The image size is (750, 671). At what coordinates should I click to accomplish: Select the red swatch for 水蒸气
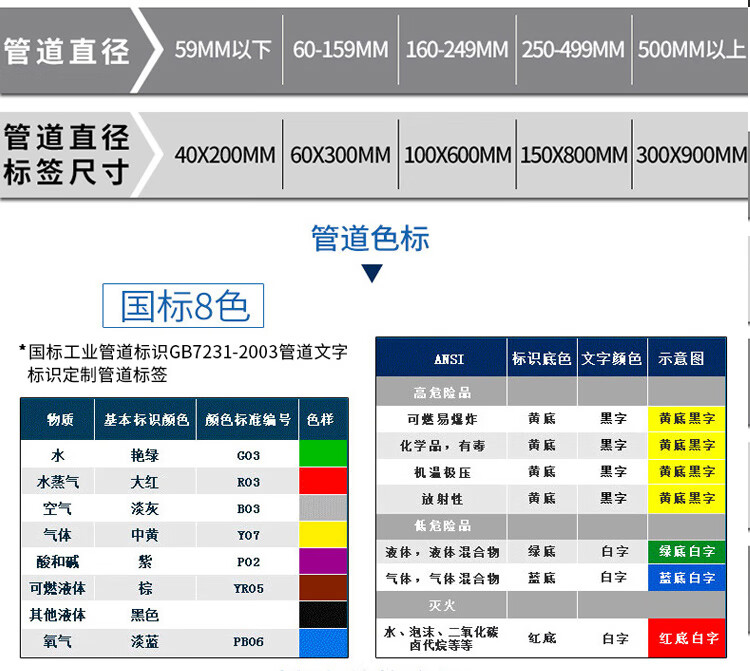coord(323,481)
